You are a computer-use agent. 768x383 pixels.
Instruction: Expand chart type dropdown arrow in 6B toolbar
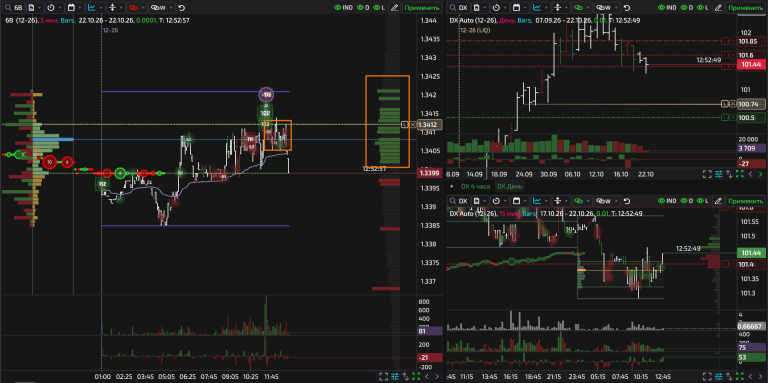(x=100, y=8)
